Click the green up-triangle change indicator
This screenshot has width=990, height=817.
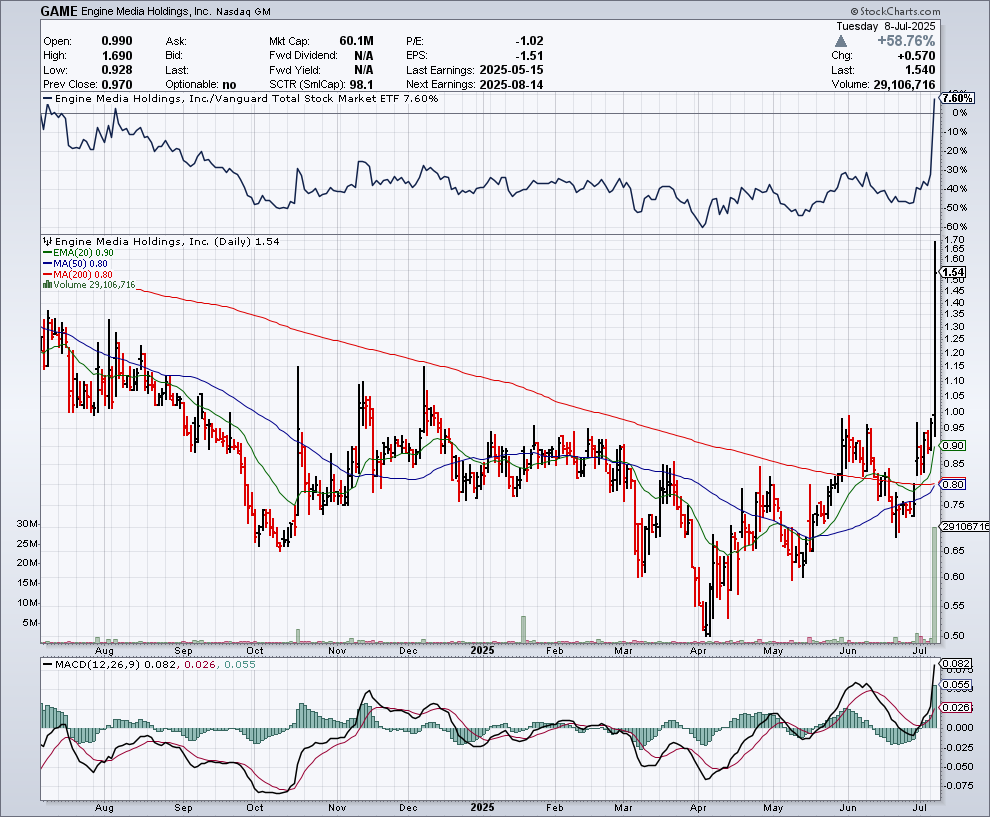pyautogui.click(x=840, y=41)
